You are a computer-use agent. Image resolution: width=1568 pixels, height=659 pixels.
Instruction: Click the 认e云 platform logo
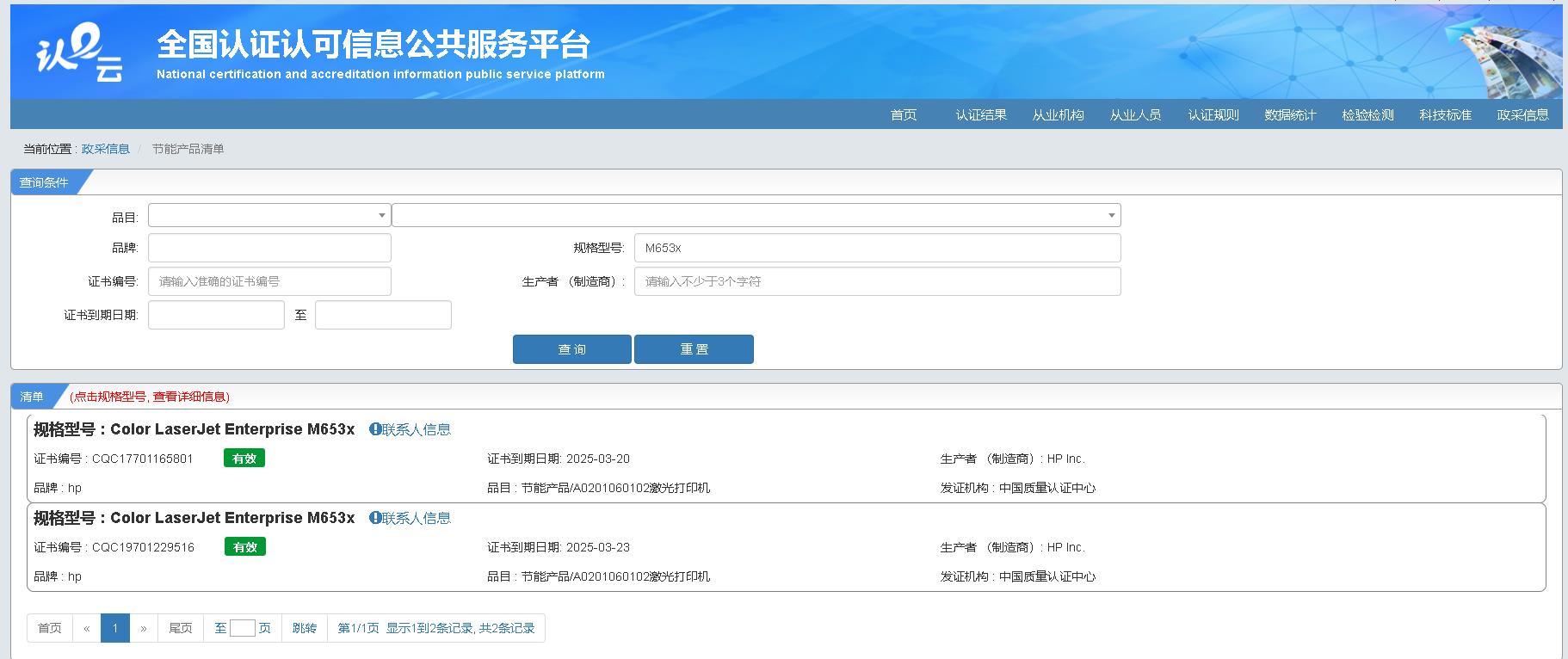[x=79, y=53]
